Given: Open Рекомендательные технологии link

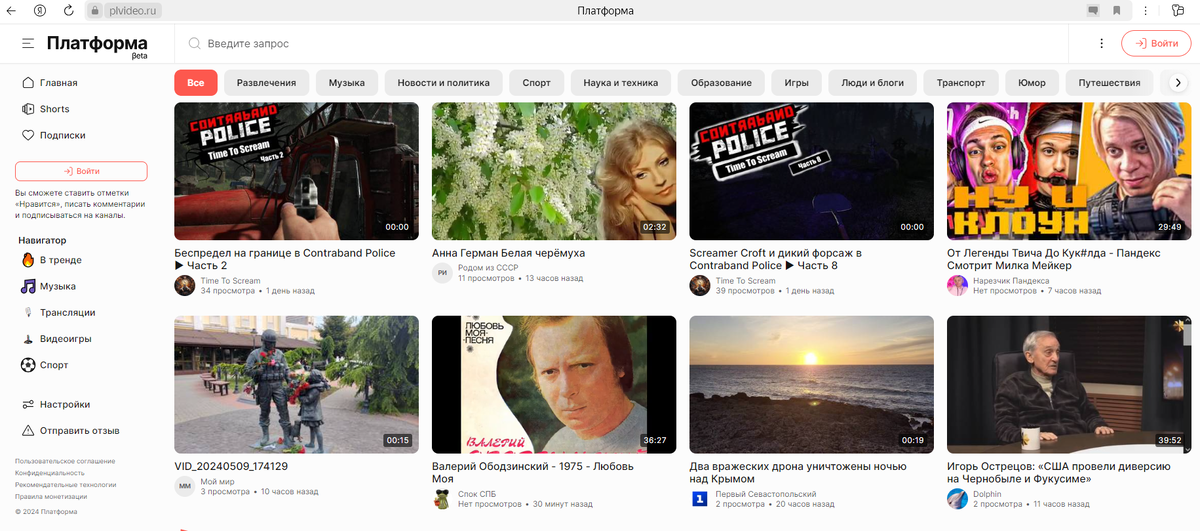Looking at the screenshot, I should click(x=65, y=485).
